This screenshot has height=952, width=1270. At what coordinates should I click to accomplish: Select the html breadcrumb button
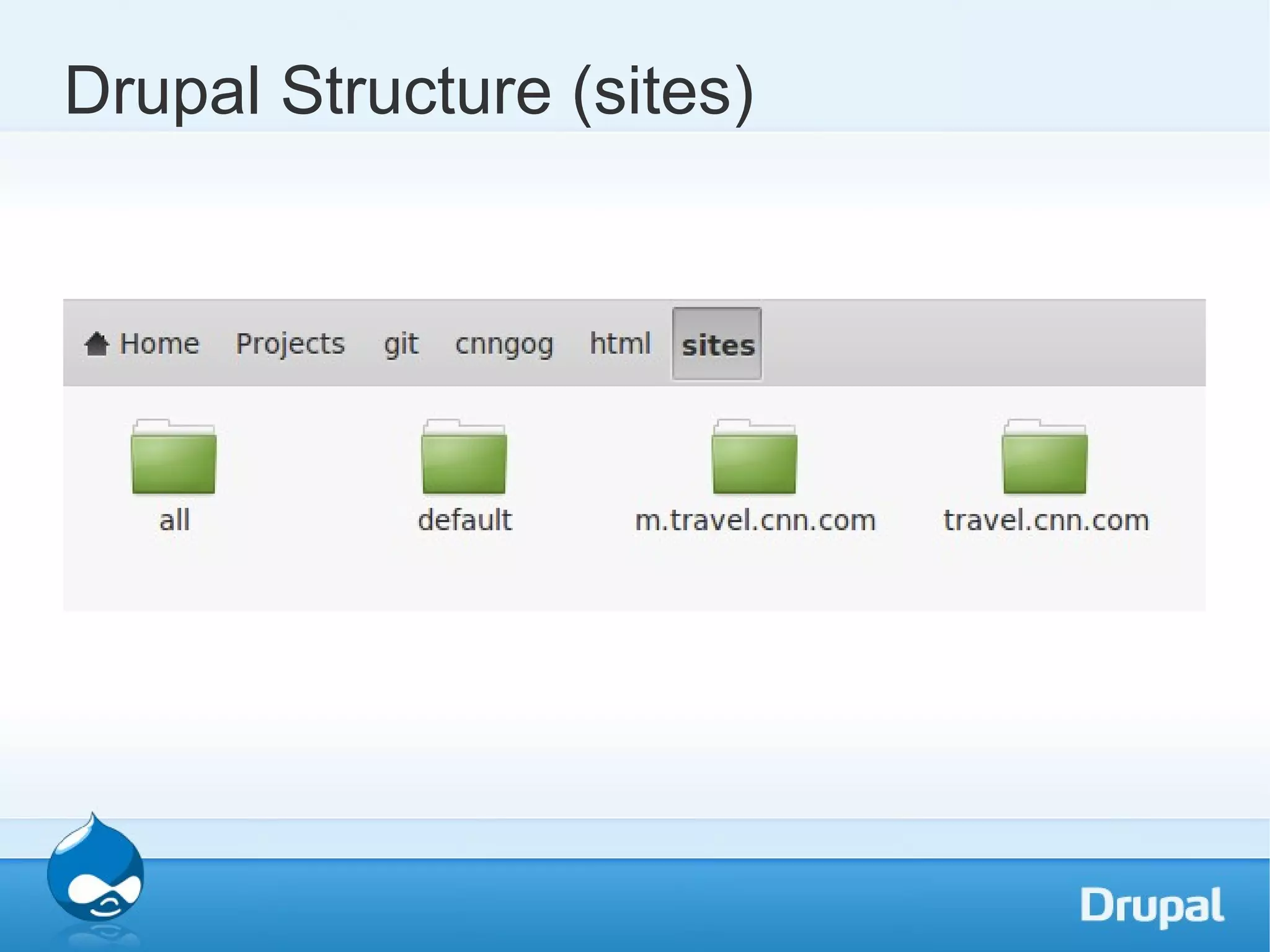tap(620, 343)
